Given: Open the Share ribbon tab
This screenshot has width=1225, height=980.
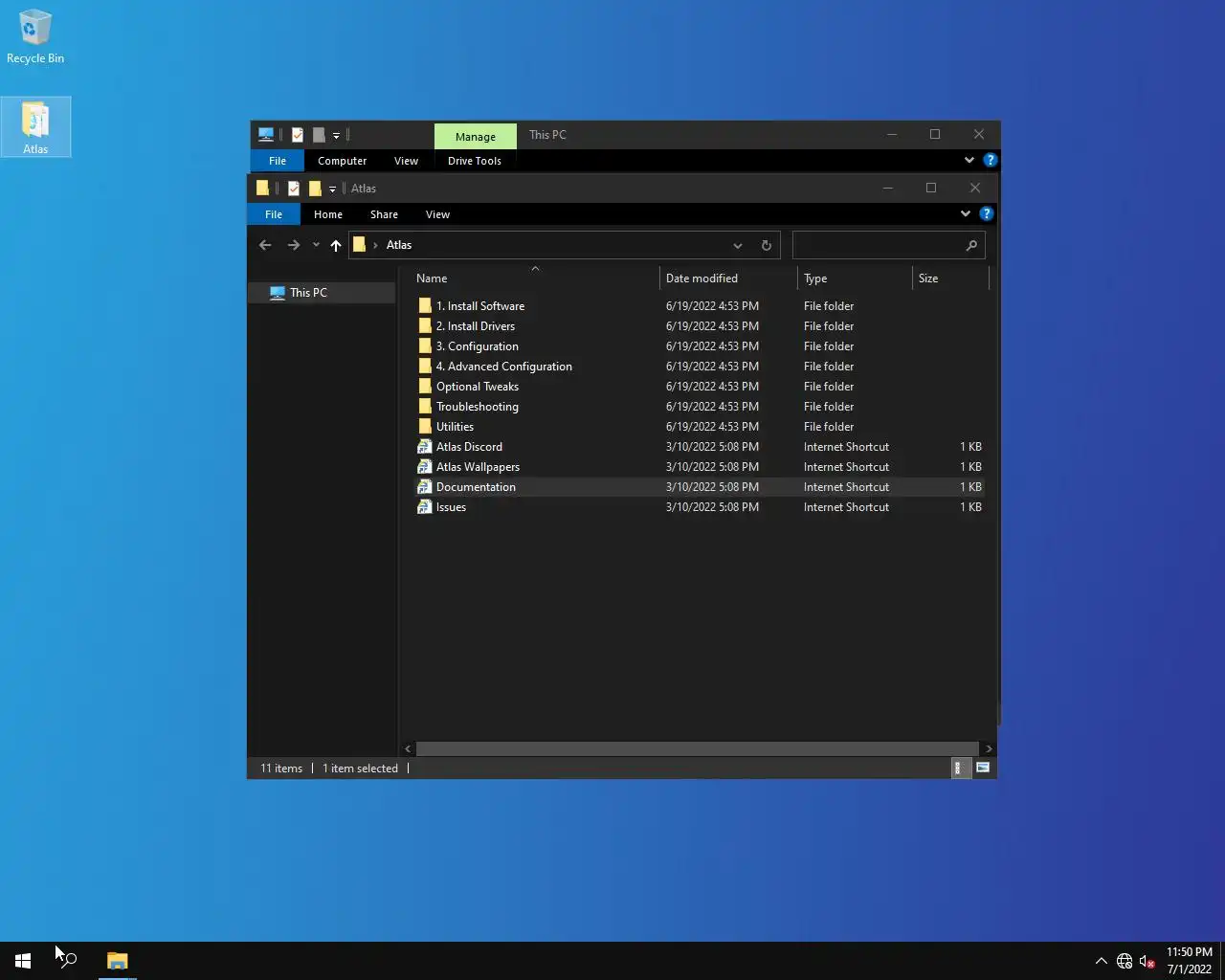Looking at the screenshot, I should point(384,214).
